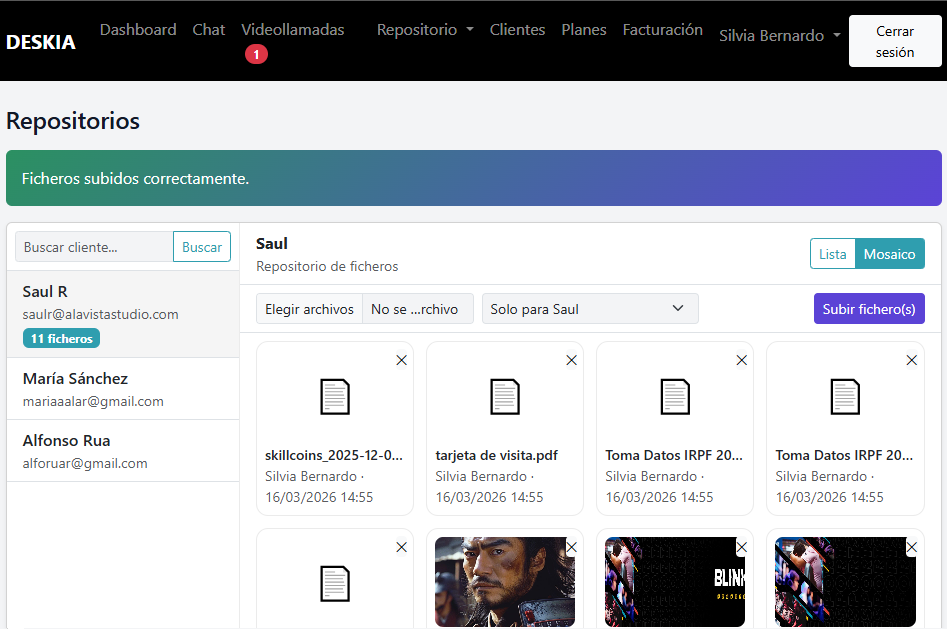Click the samurai portrait thumbnail
947x629 pixels.
point(504,582)
